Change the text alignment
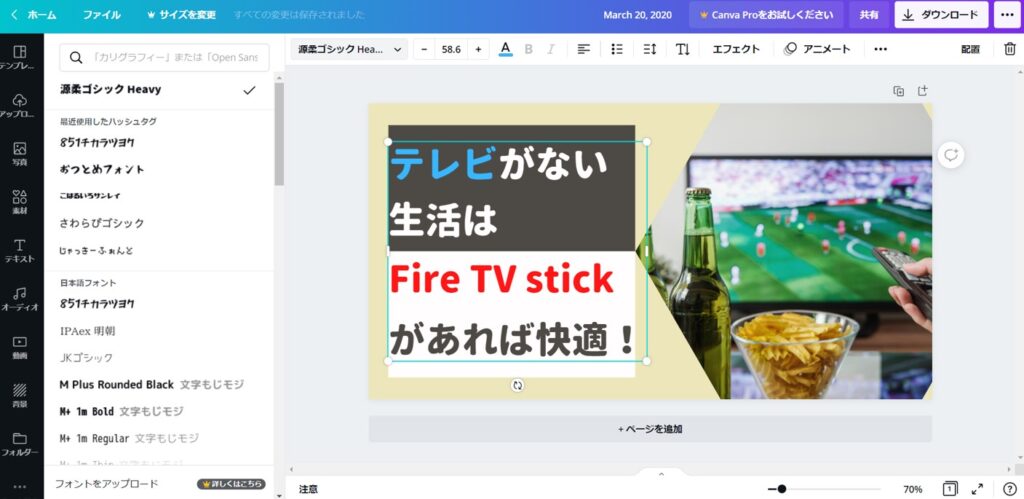 (x=584, y=49)
